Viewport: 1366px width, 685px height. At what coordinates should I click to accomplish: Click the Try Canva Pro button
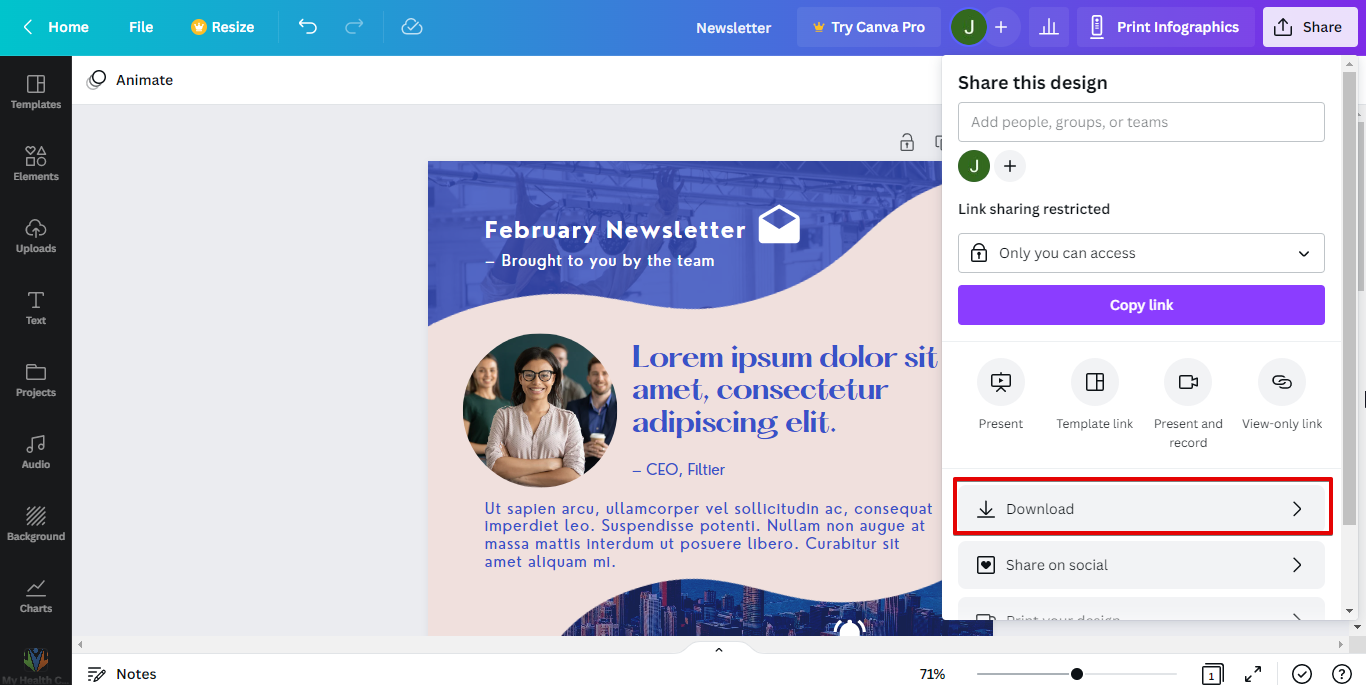868,27
